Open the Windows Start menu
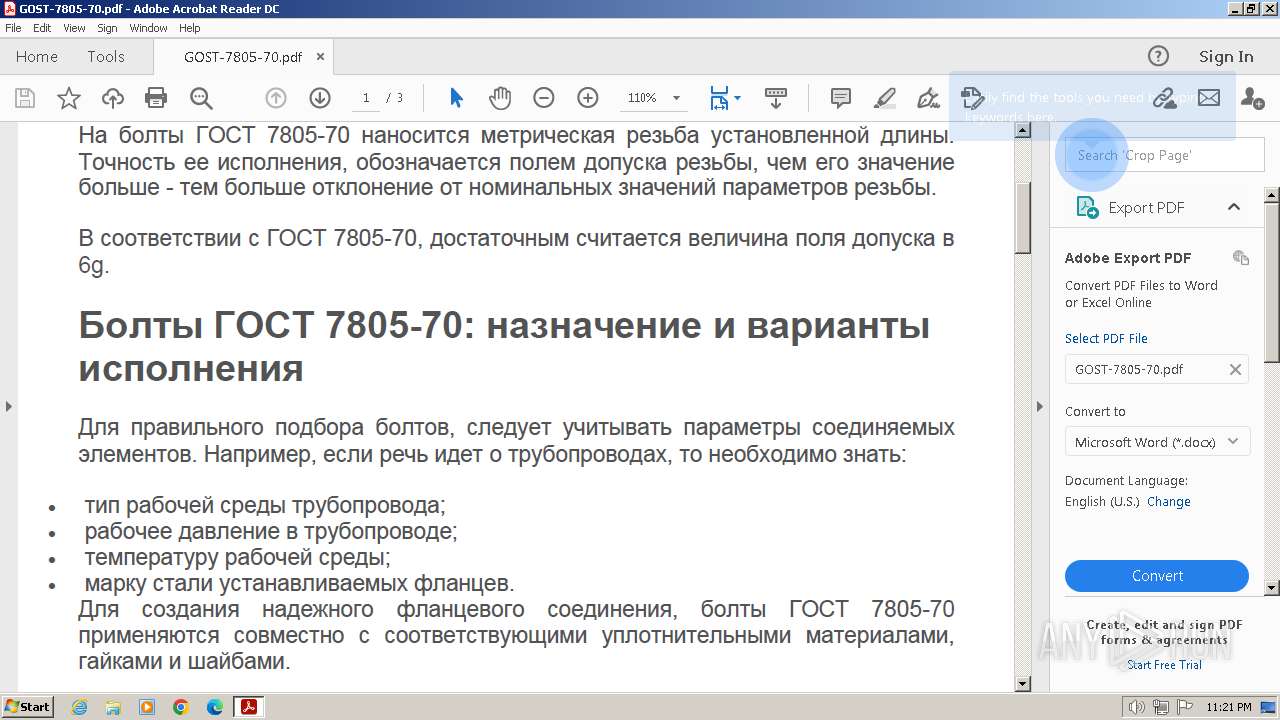 27,707
